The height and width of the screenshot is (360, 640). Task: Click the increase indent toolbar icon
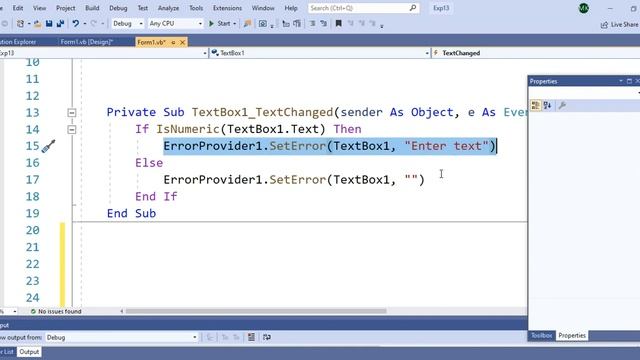[x=297, y=24]
